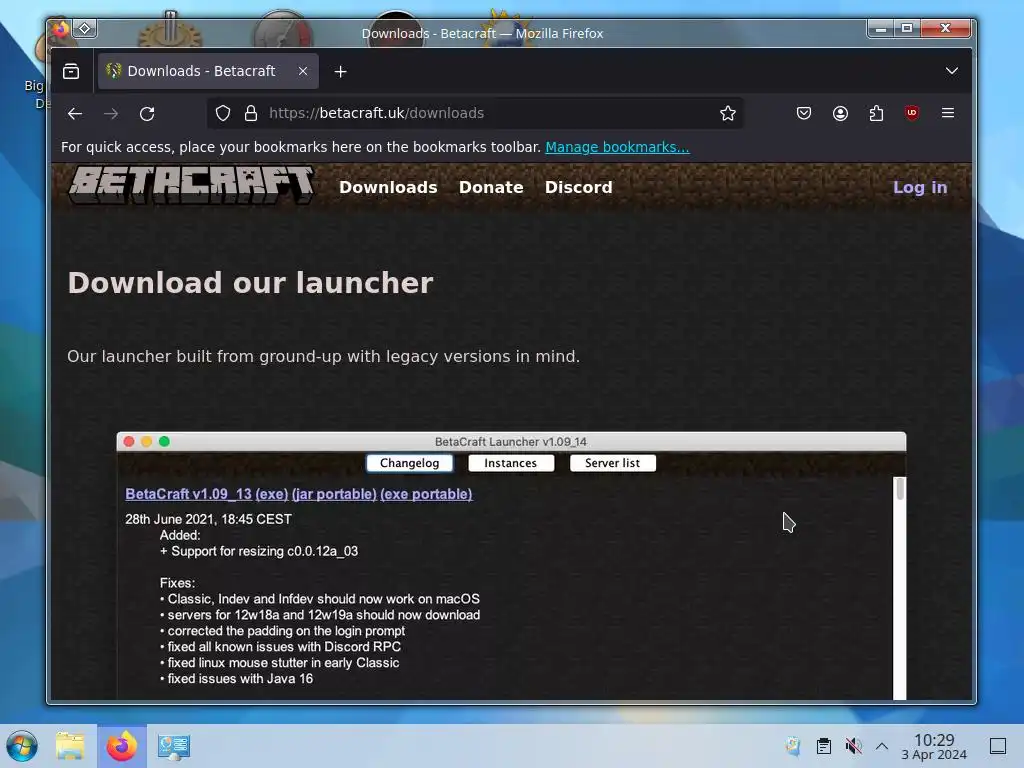Click the yellow dot on launcher image
Viewport: 1024px width, 768px height.
[147, 441]
